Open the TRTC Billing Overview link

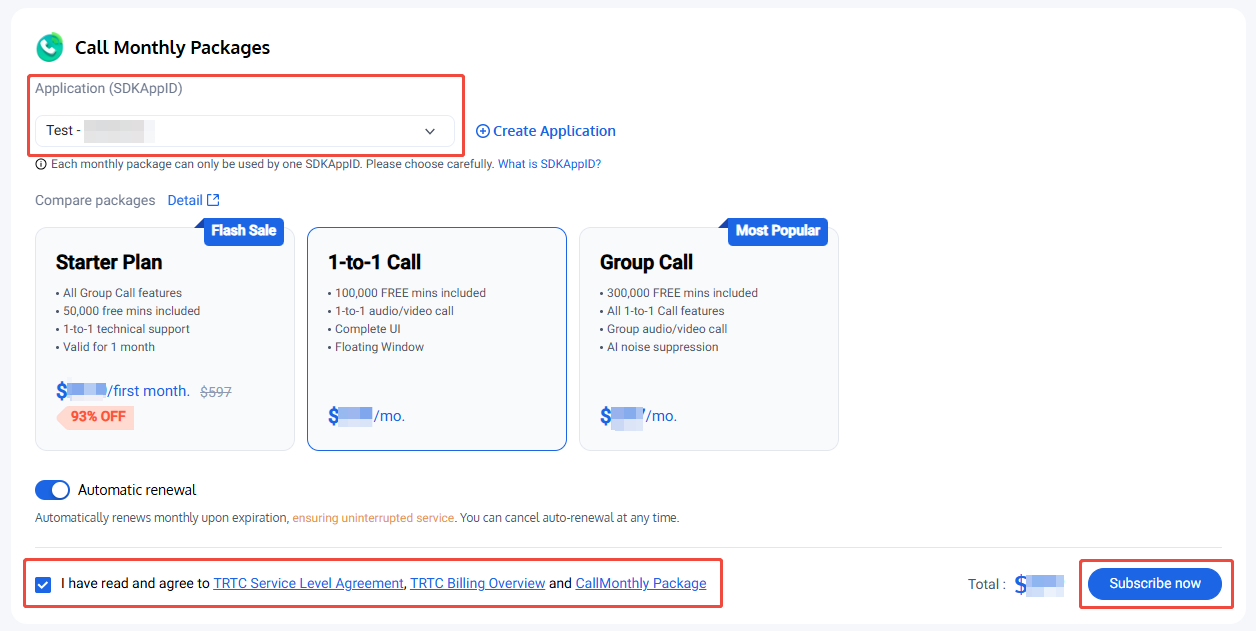coord(477,584)
